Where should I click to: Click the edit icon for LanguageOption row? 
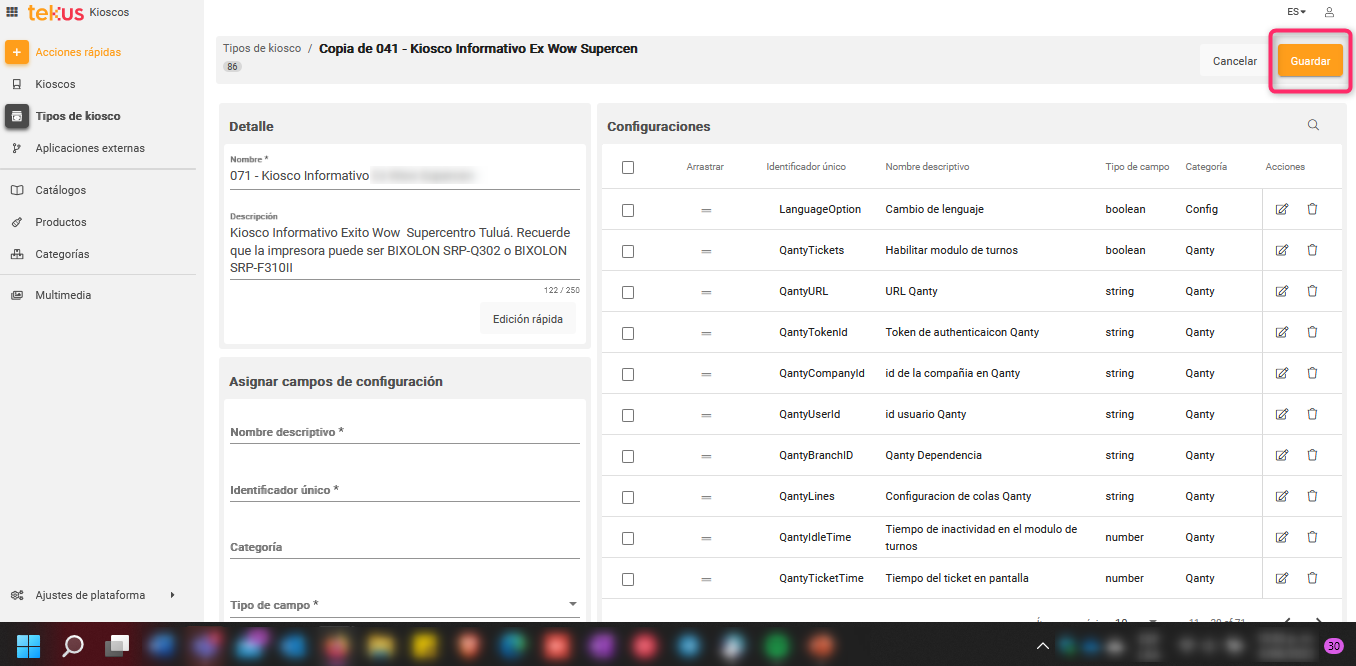pyautogui.click(x=1282, y=210)
